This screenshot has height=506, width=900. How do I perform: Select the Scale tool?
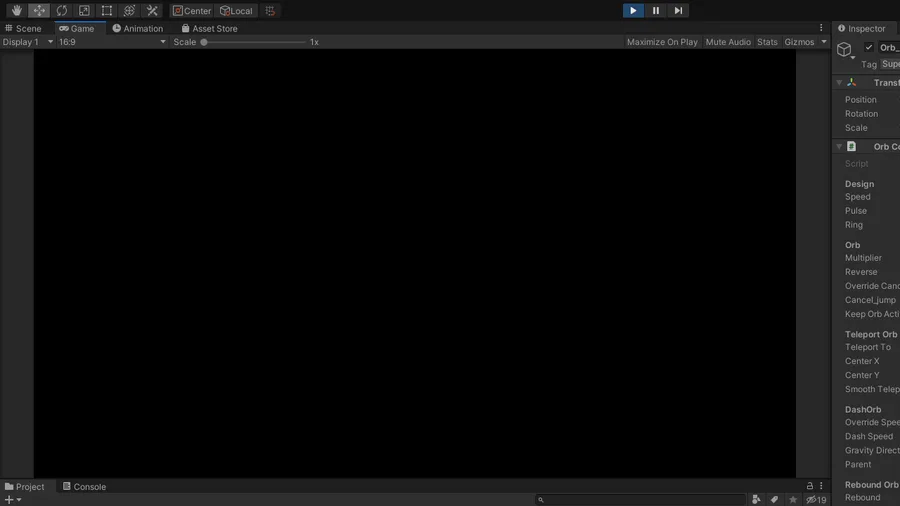pyautogui.click(x=84, y=10)
